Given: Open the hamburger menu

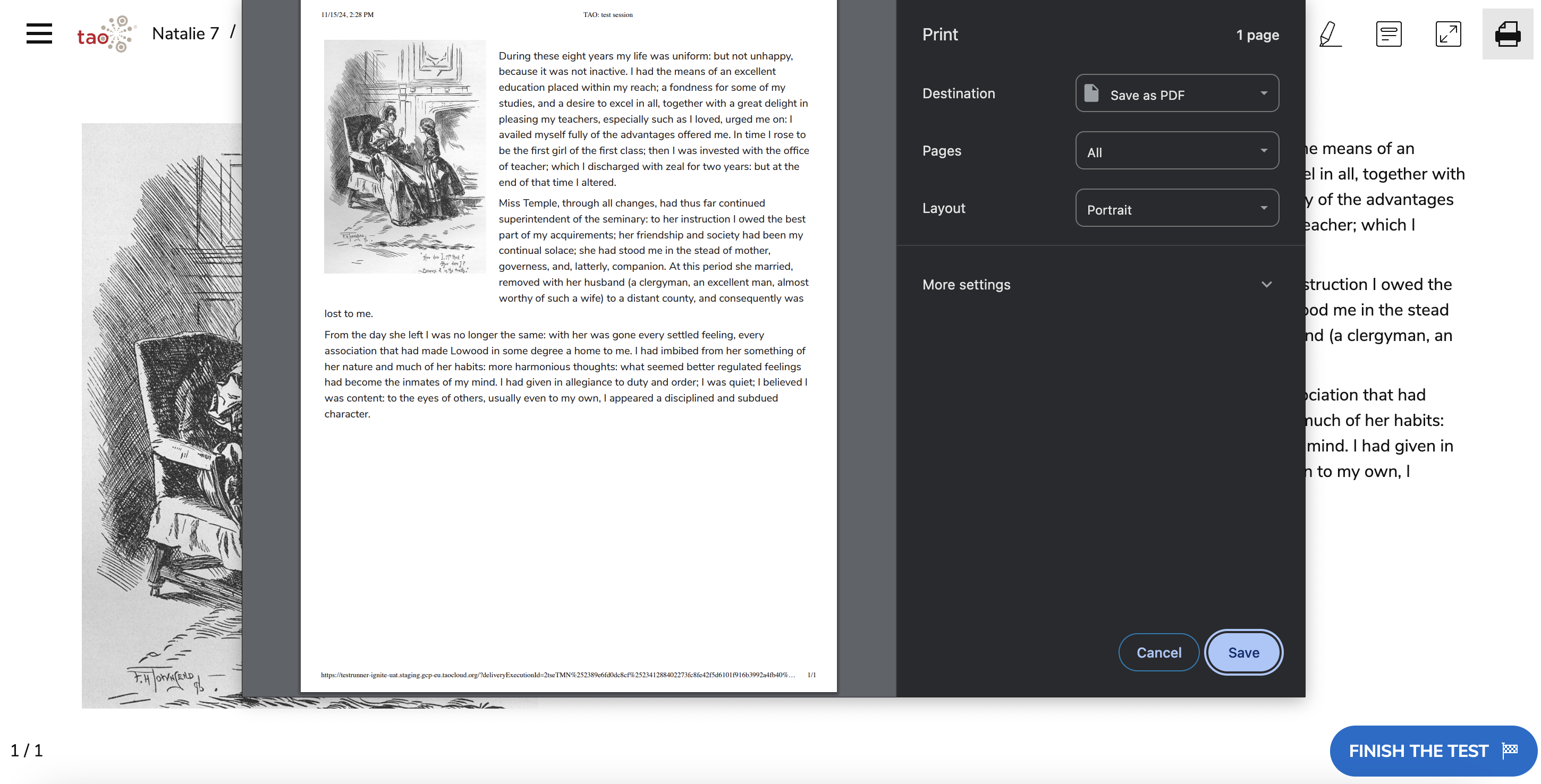Looking at the screenshot, I should click(39, 33).
